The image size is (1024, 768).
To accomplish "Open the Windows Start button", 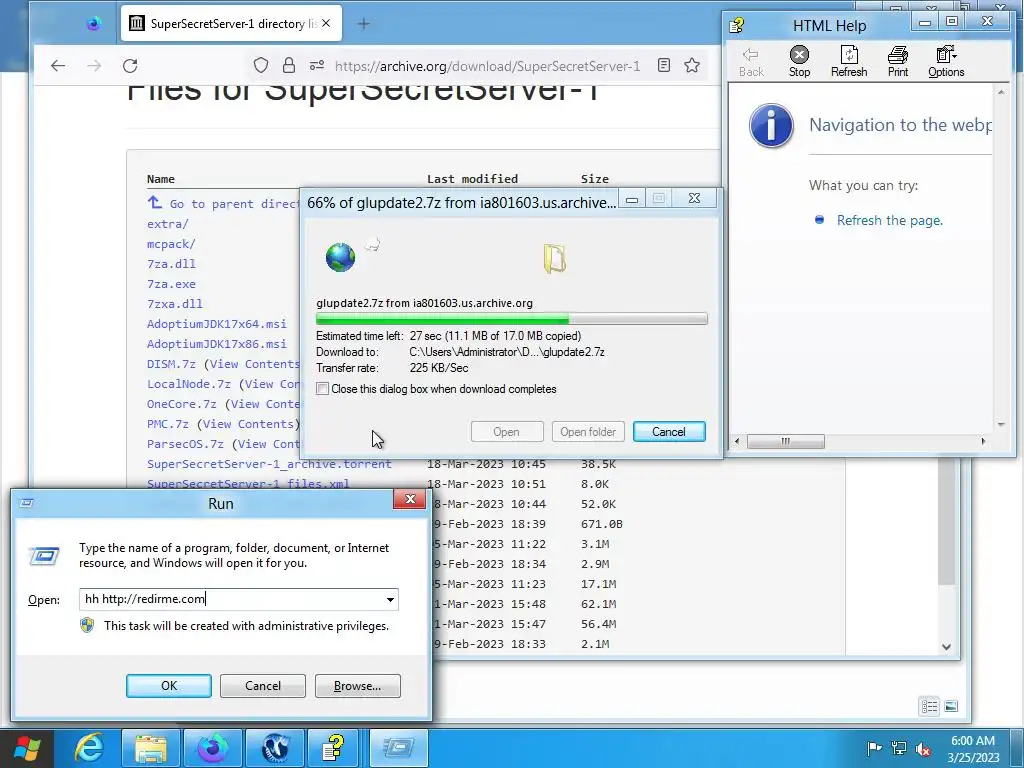I will pyautogui.click(x=27, y=748).
